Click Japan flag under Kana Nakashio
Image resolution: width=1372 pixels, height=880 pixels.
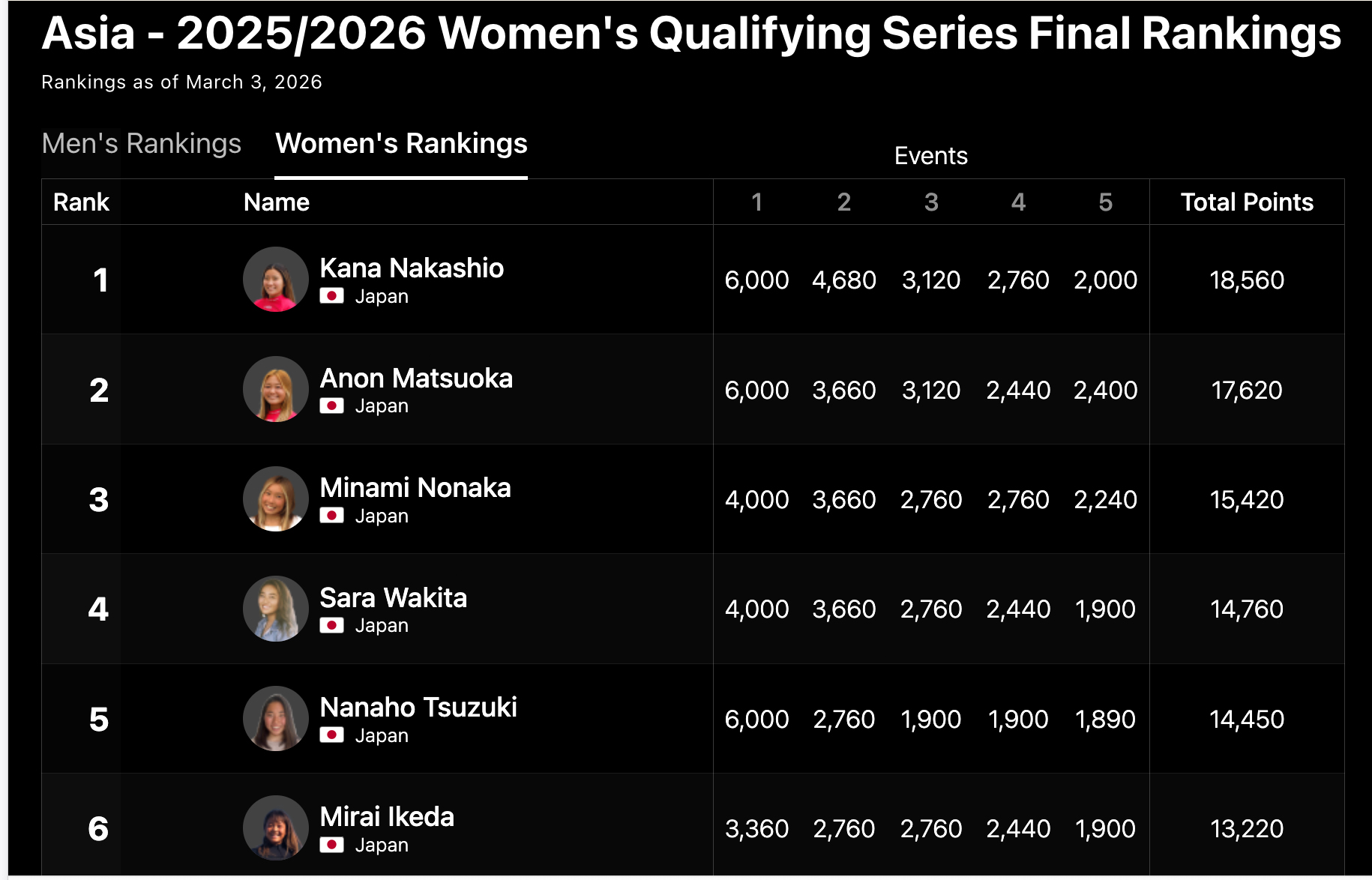[x=331, y=296]
